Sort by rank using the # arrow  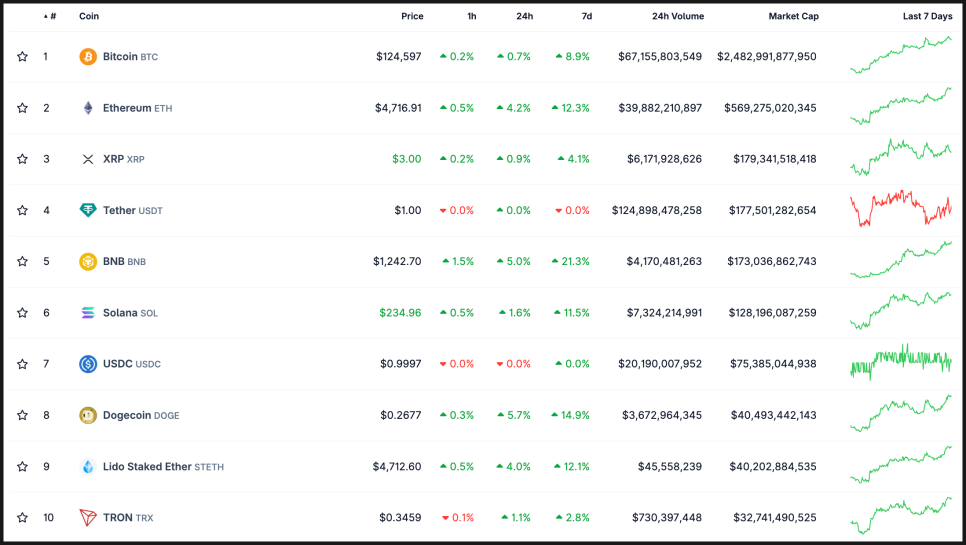(49, 16)
